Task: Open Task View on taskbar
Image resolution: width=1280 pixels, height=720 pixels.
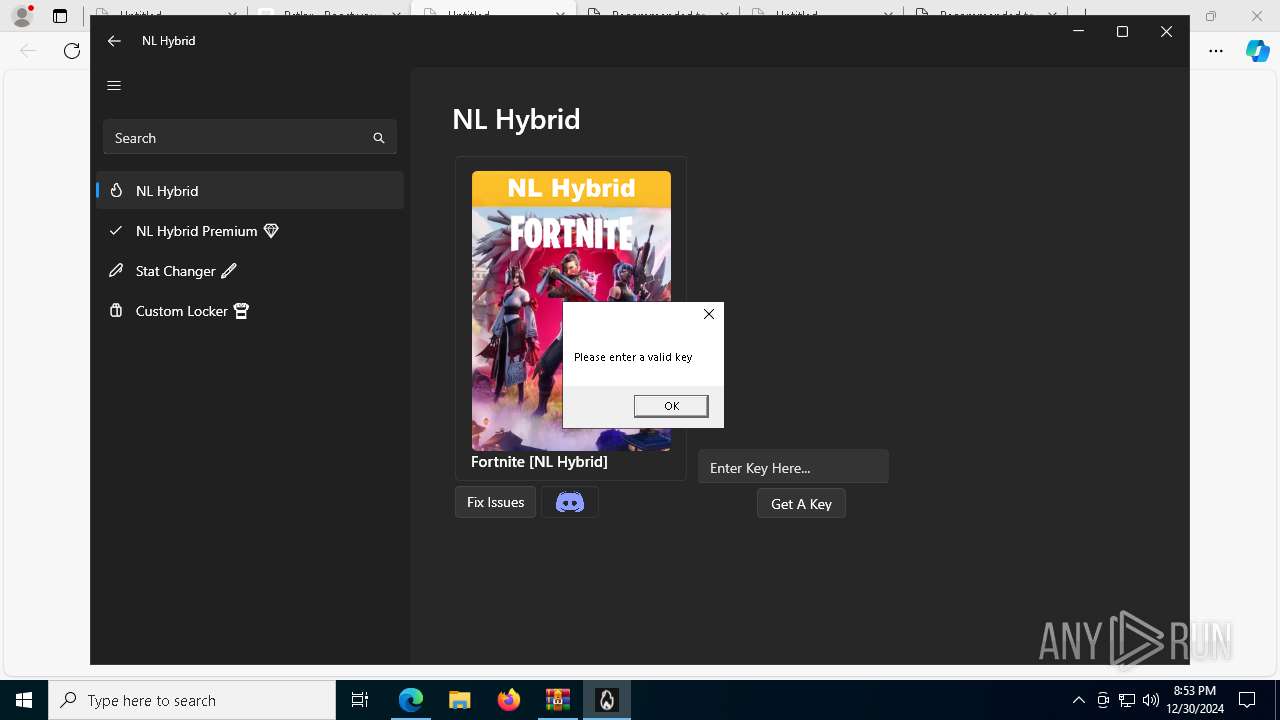Action: (x=360, y=700)
